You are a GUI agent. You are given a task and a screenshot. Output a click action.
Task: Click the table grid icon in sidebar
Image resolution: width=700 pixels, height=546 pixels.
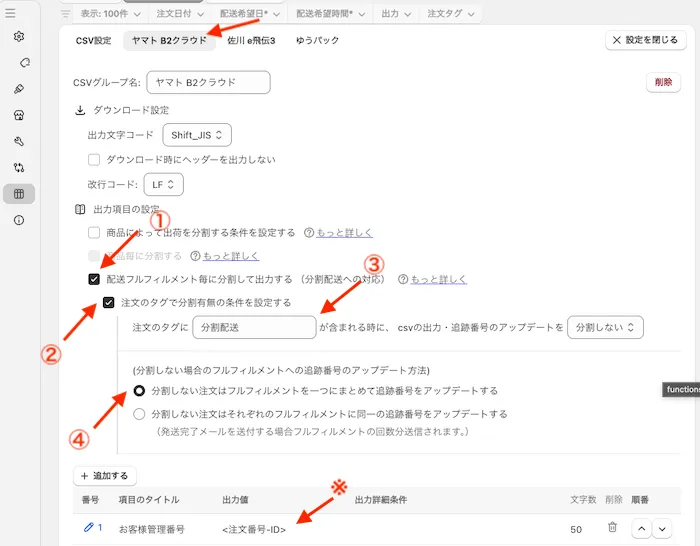point(19,194)
